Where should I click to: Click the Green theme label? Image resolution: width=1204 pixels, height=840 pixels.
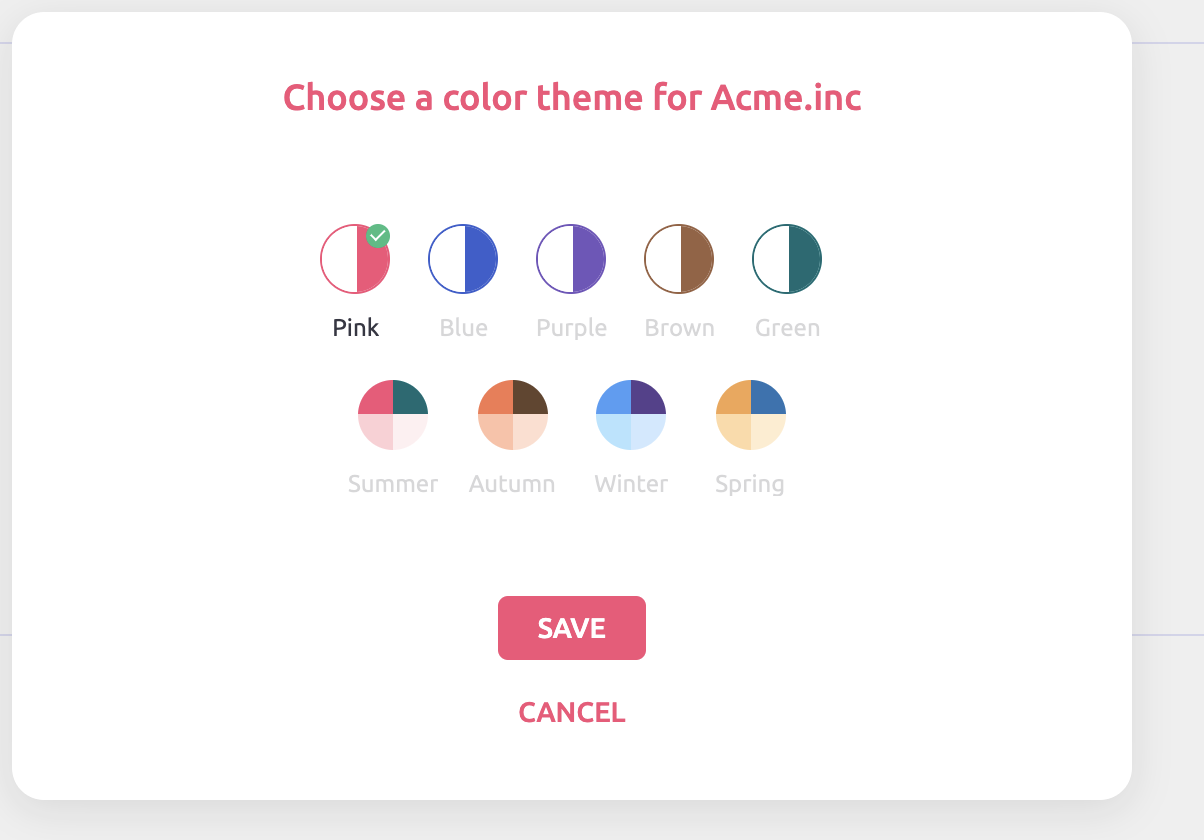[787, 327]
